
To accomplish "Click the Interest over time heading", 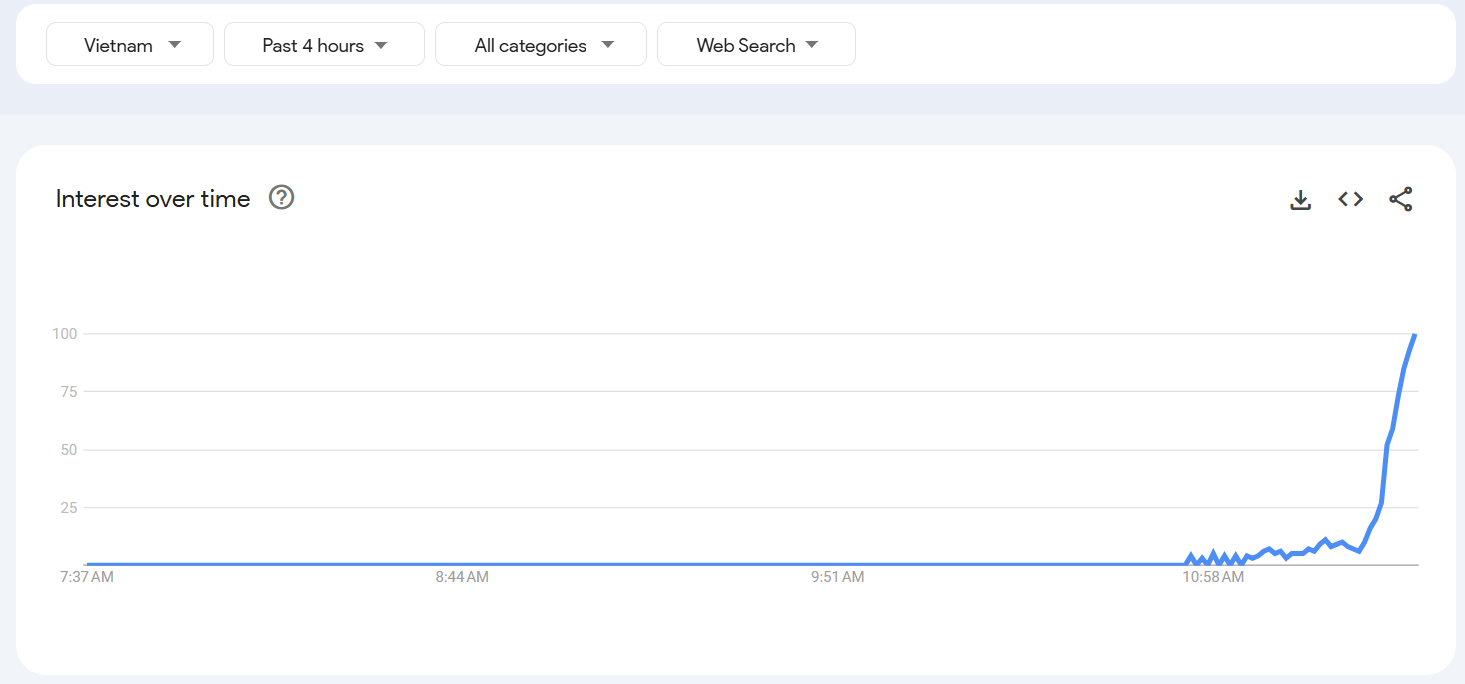I will click(153, 199).
